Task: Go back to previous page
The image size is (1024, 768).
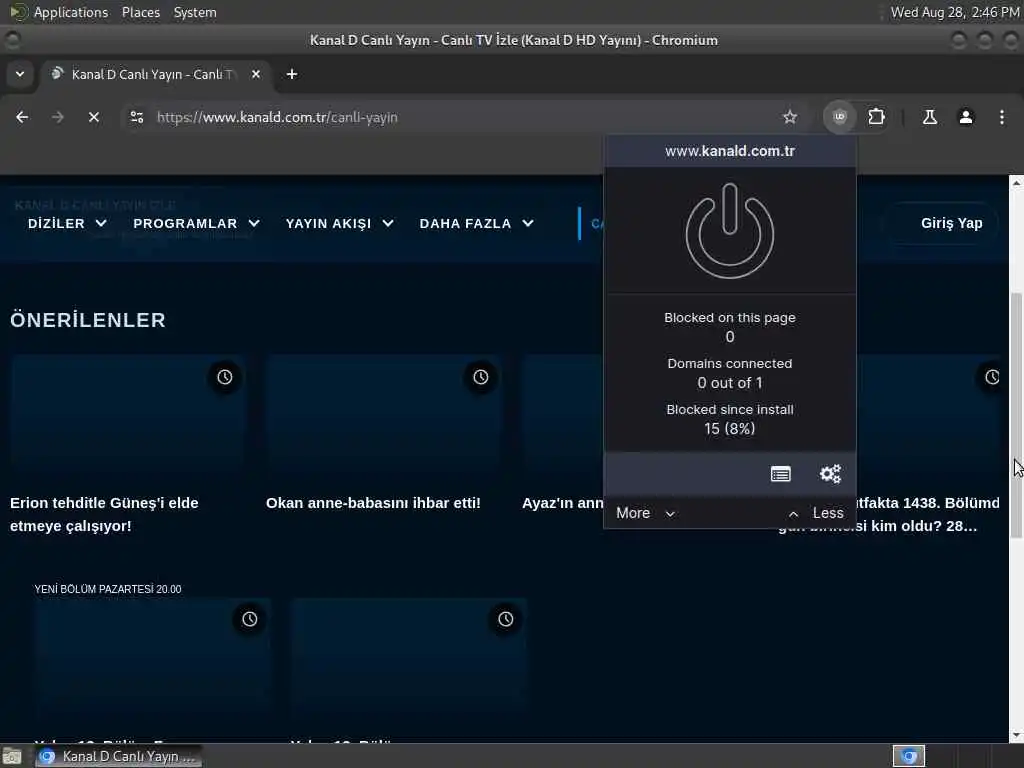Action: [x=22, y=117]
